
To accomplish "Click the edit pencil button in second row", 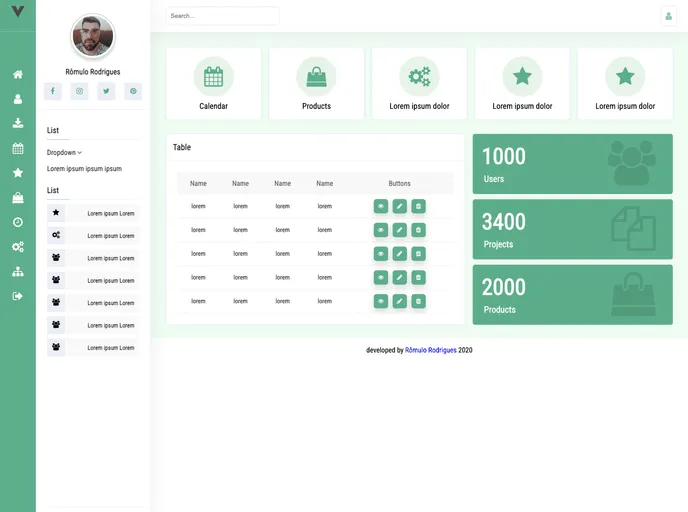I will pos(399,230).
